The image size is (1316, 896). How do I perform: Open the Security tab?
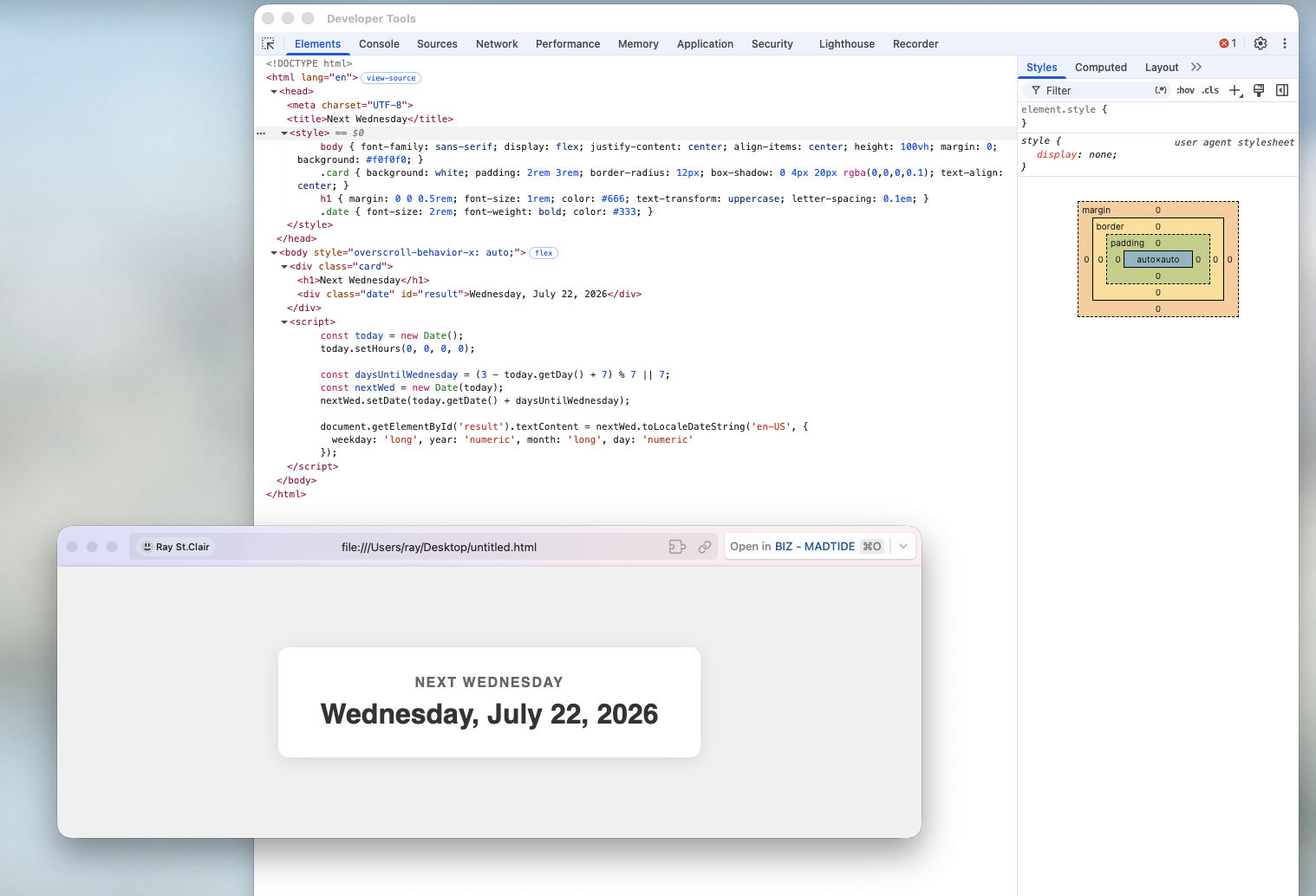[772, 44]
